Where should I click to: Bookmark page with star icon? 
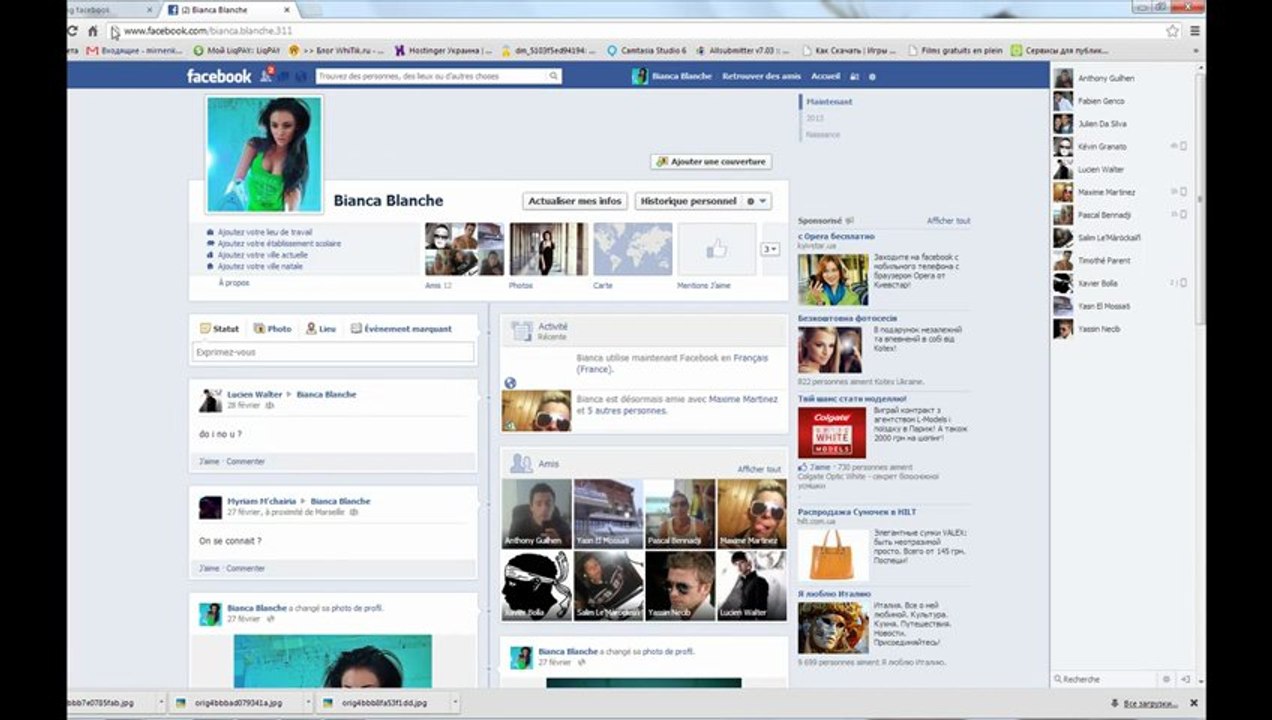coord(1172,31)
